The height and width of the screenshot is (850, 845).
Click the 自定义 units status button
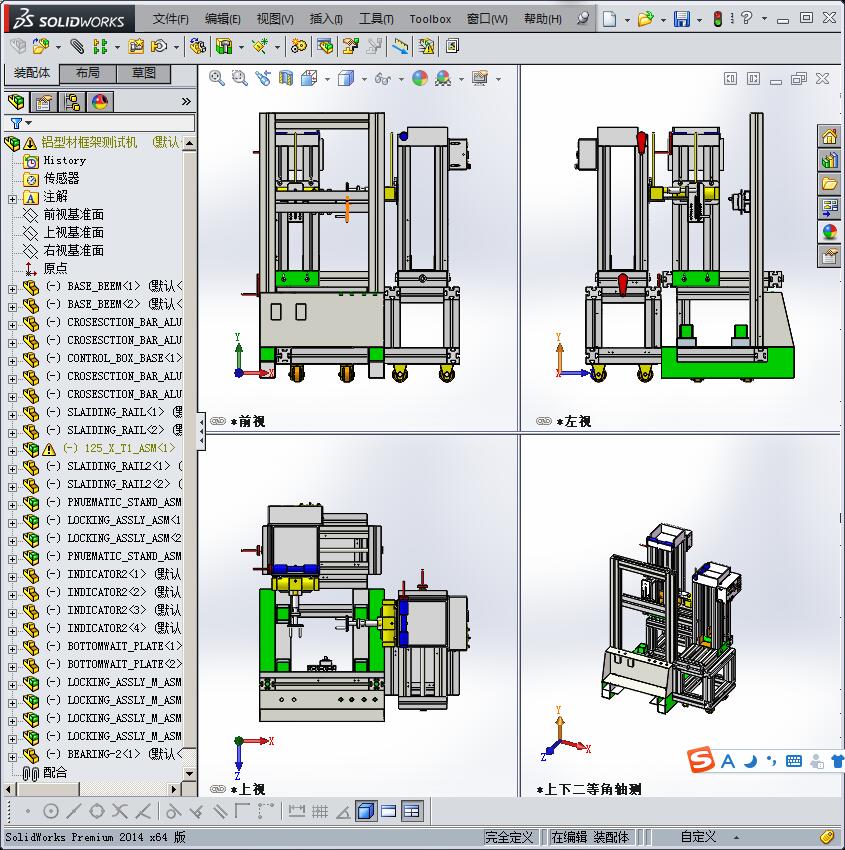click(698, 837)
